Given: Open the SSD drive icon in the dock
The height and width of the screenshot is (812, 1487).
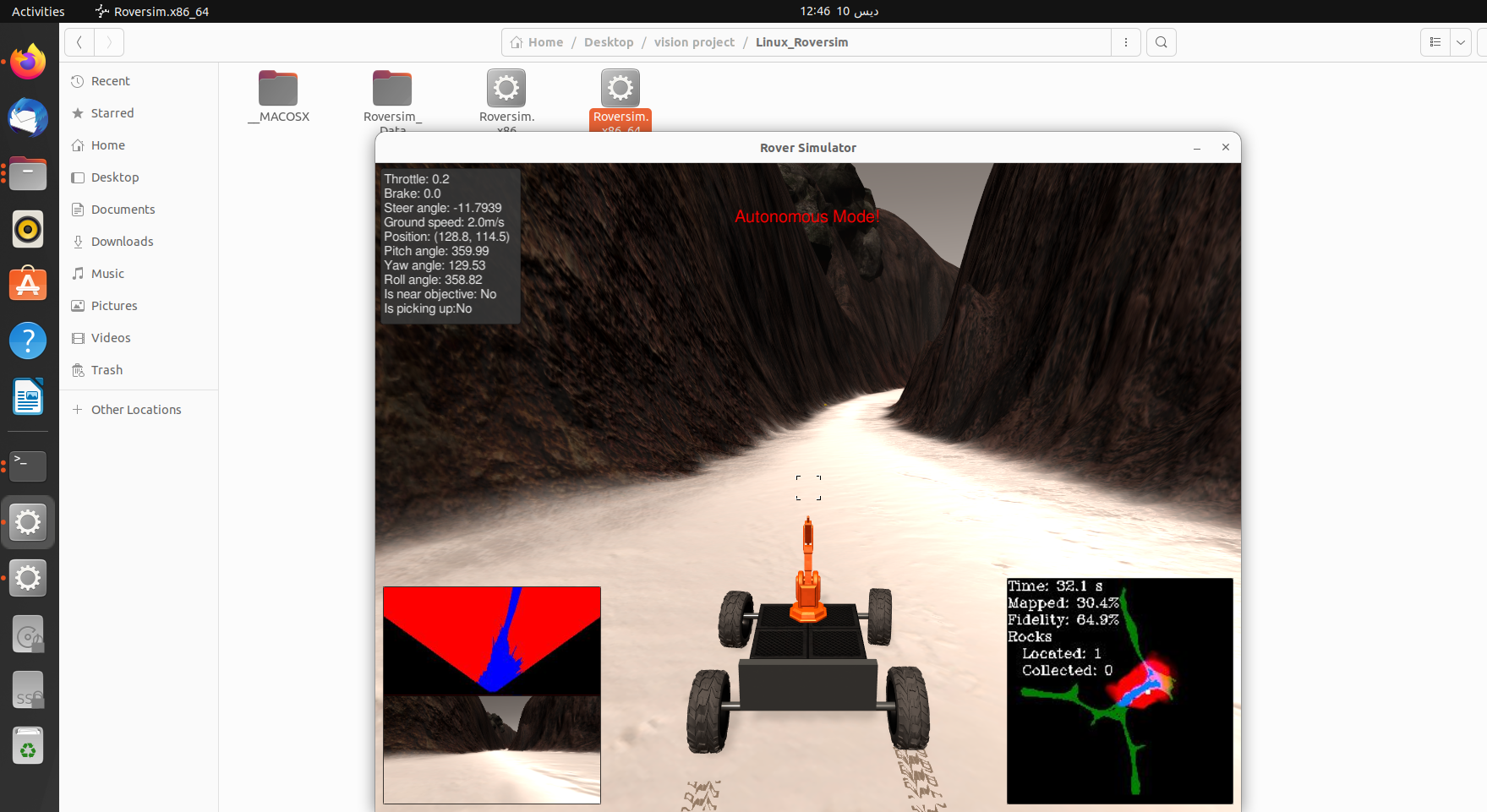Looking at the screenshot, I should point(28,690).
